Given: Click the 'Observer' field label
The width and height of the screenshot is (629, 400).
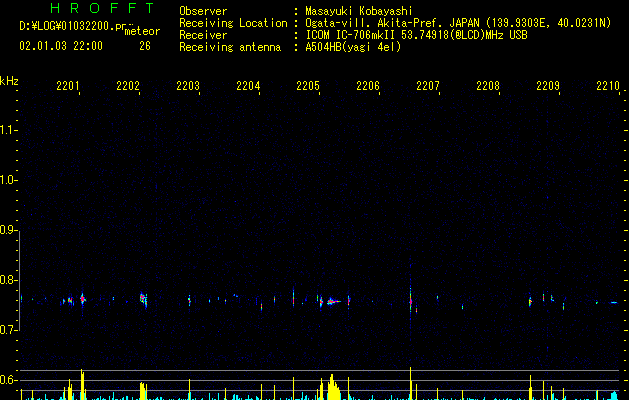Looking at the screenshot, I should (x=203, y=11).
